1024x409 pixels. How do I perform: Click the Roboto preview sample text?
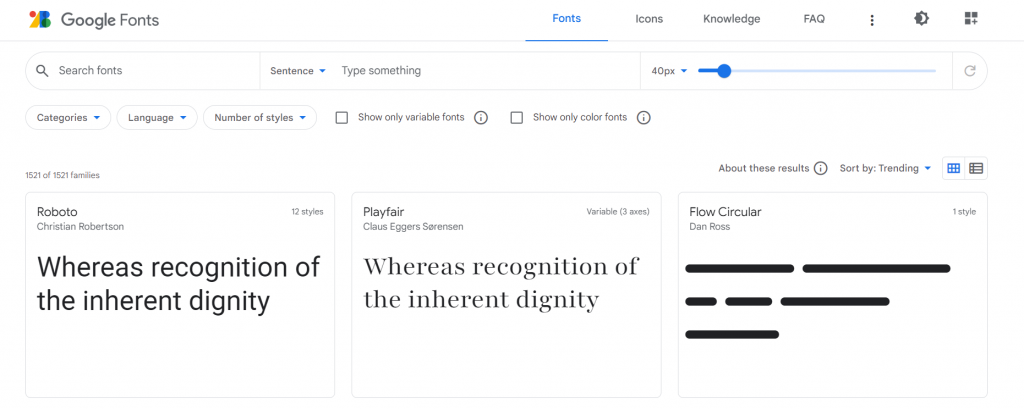tap(178, 284)
